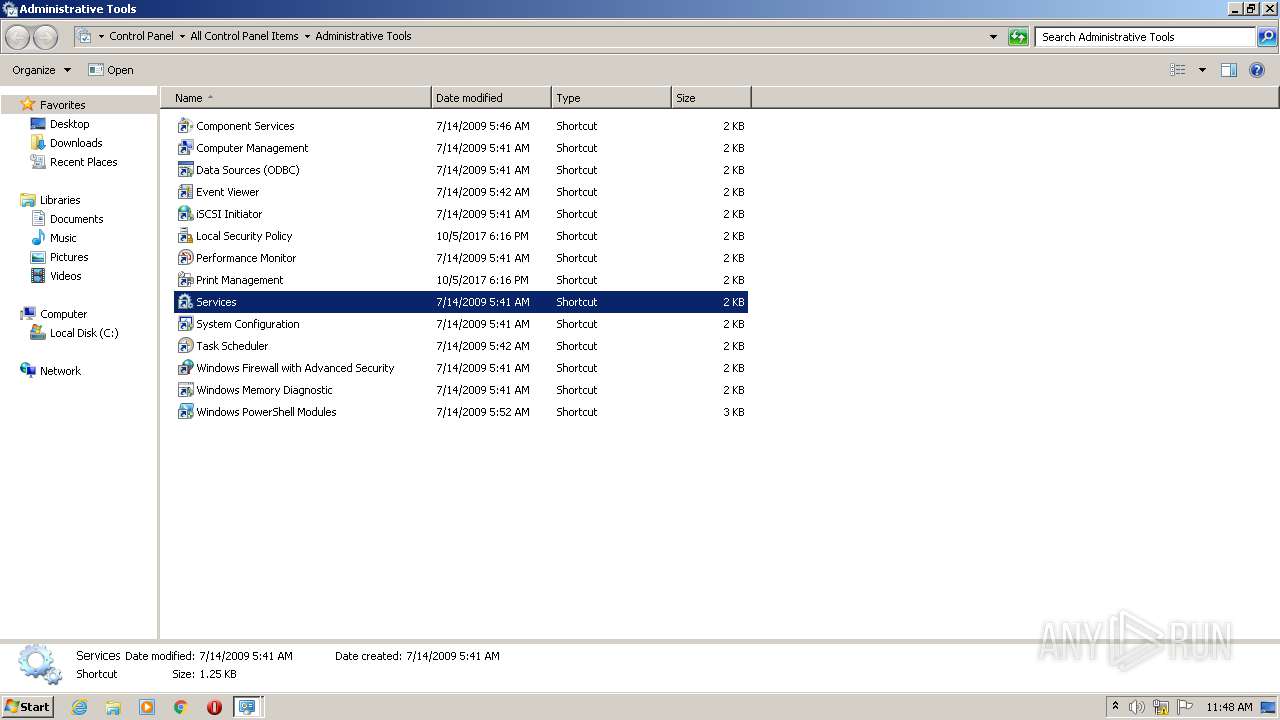The image size is (1280, 720).
Task: Open Recent Places in the navigation pane
Action: pyautogui.click(x=83, y=162)
